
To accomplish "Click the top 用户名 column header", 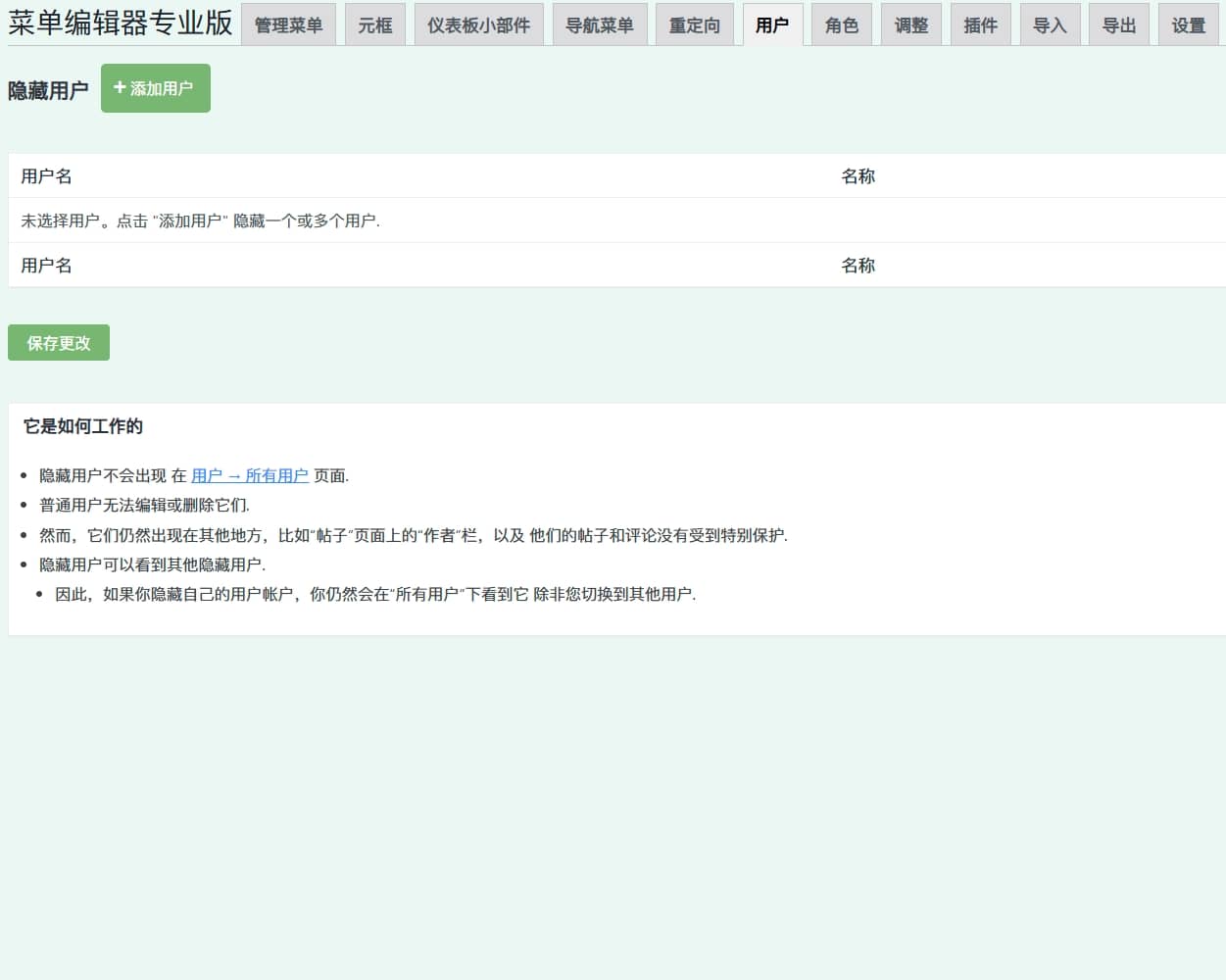I will coord(46,176).
